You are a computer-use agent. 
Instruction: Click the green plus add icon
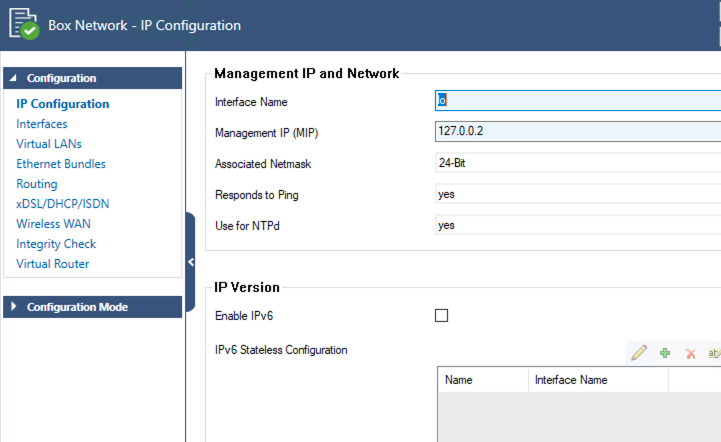(x=664, y=353)
